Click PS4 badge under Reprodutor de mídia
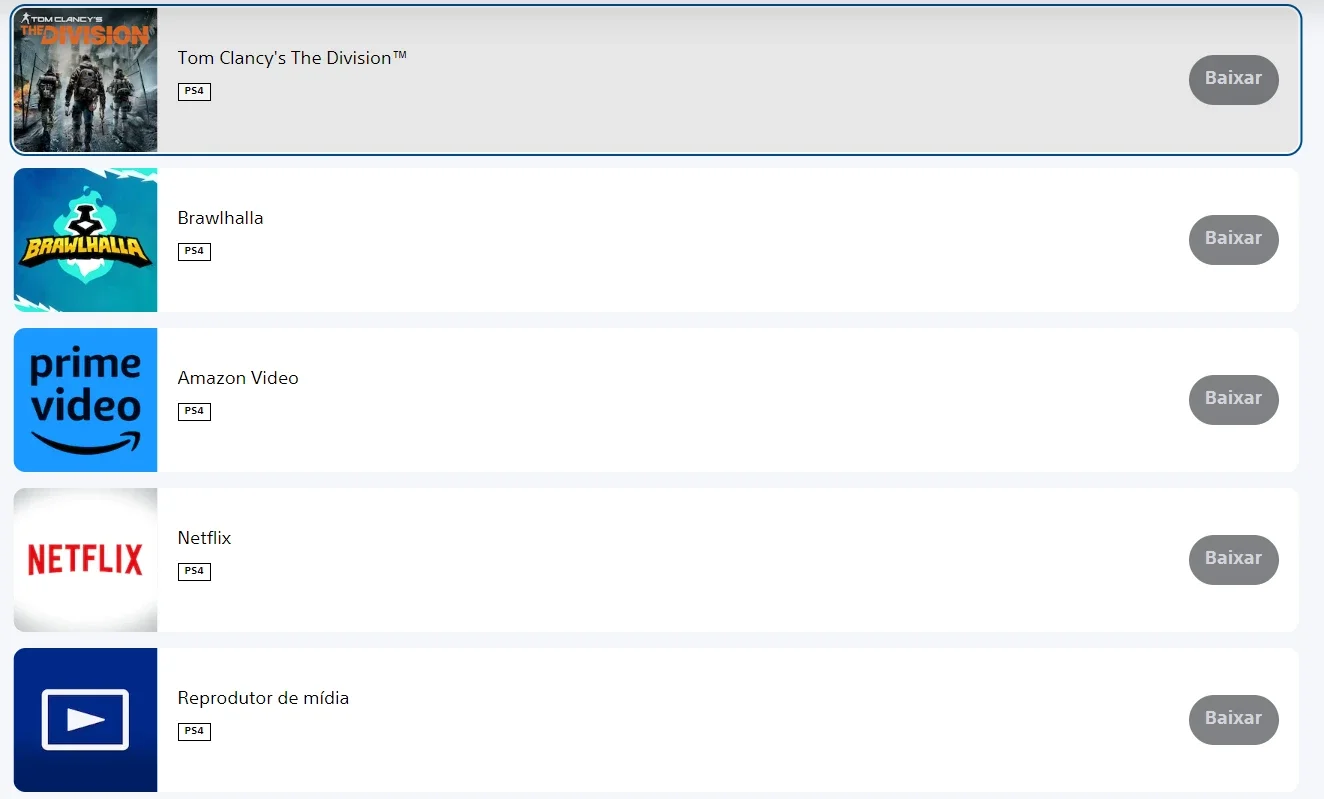This screenshot has width=1324, height=799. coord(194,732)
